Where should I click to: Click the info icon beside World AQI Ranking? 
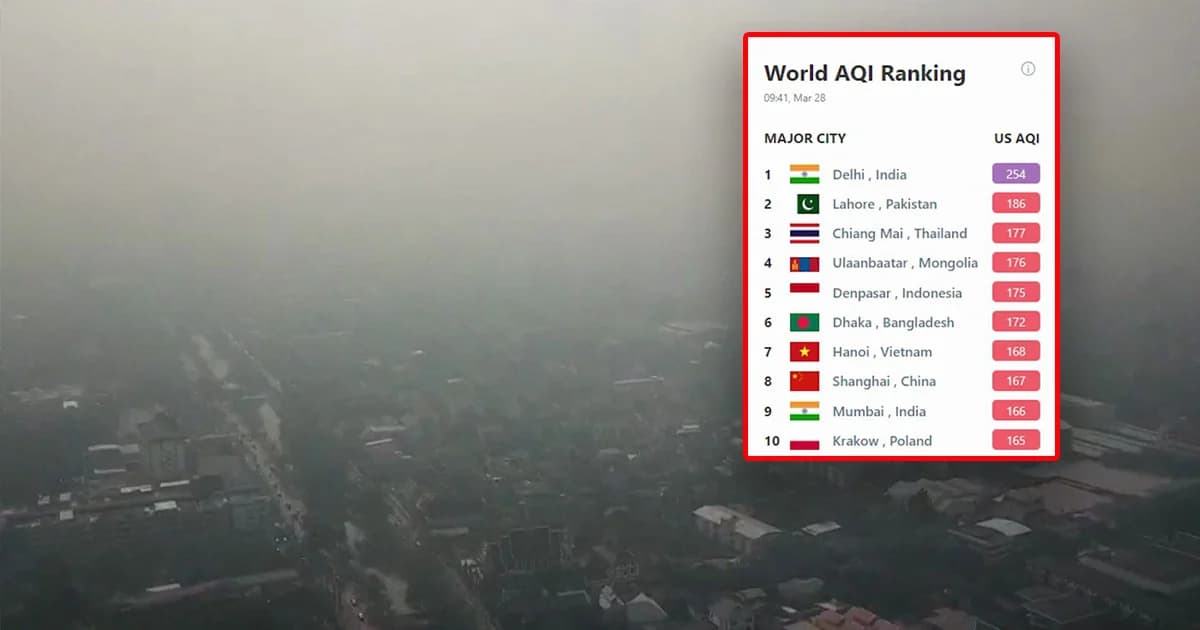coord(1028,69)
